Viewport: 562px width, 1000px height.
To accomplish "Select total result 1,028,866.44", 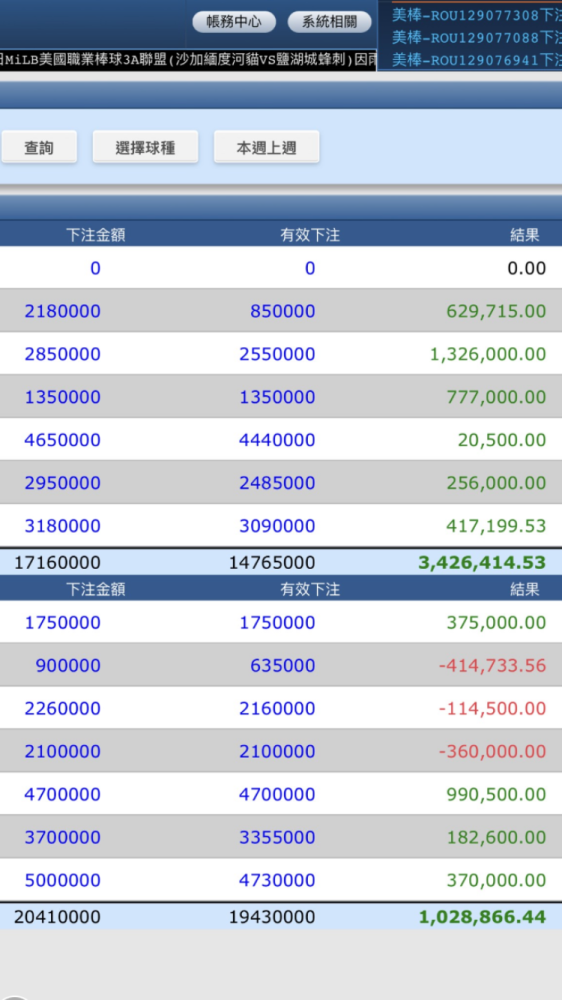I will coord(482,917).
